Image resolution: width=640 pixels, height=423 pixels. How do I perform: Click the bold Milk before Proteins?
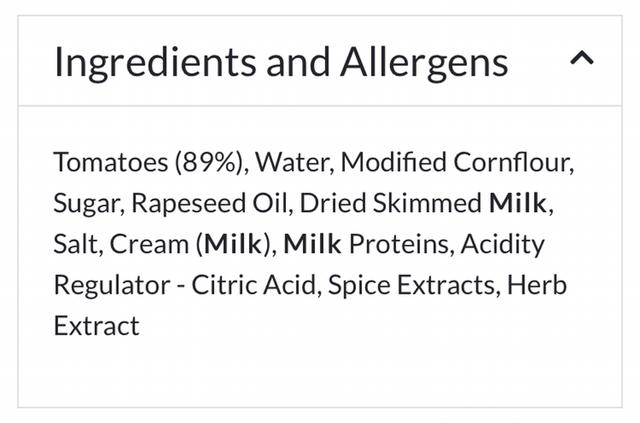click(313, 244)
